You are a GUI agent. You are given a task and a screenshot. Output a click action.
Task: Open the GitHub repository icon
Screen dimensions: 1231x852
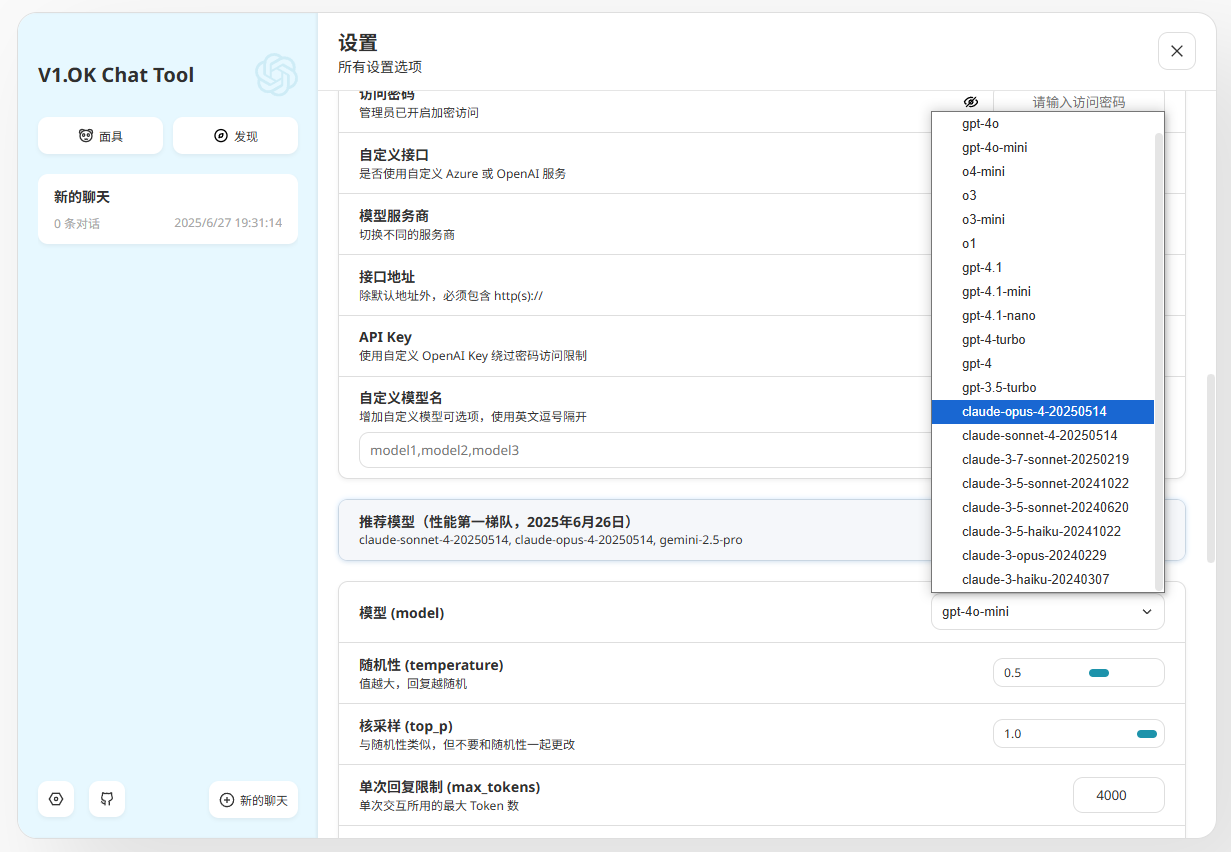point(107,800)
